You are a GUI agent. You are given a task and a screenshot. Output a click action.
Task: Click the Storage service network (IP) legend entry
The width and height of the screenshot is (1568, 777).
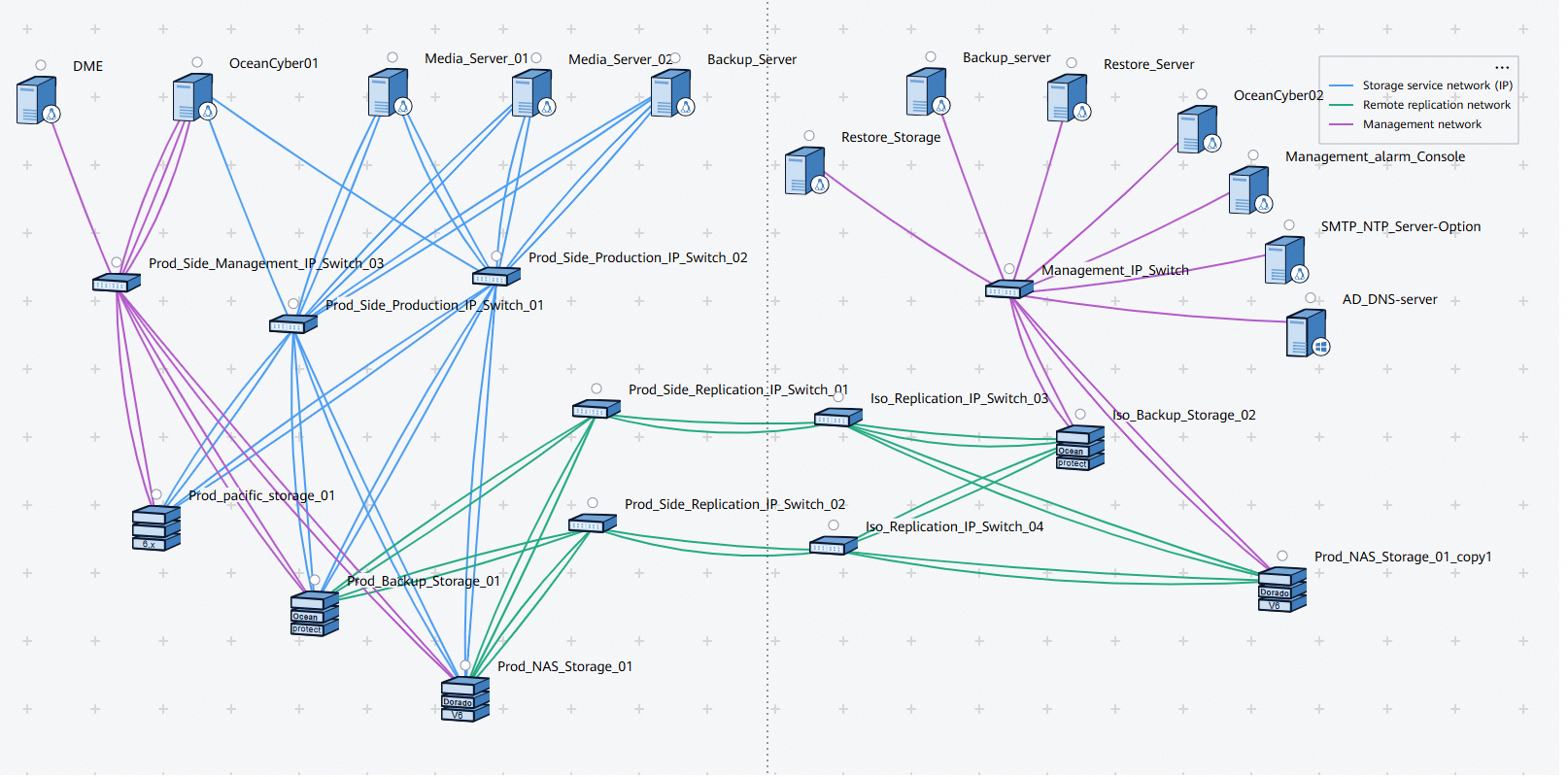pos(1420,85)
